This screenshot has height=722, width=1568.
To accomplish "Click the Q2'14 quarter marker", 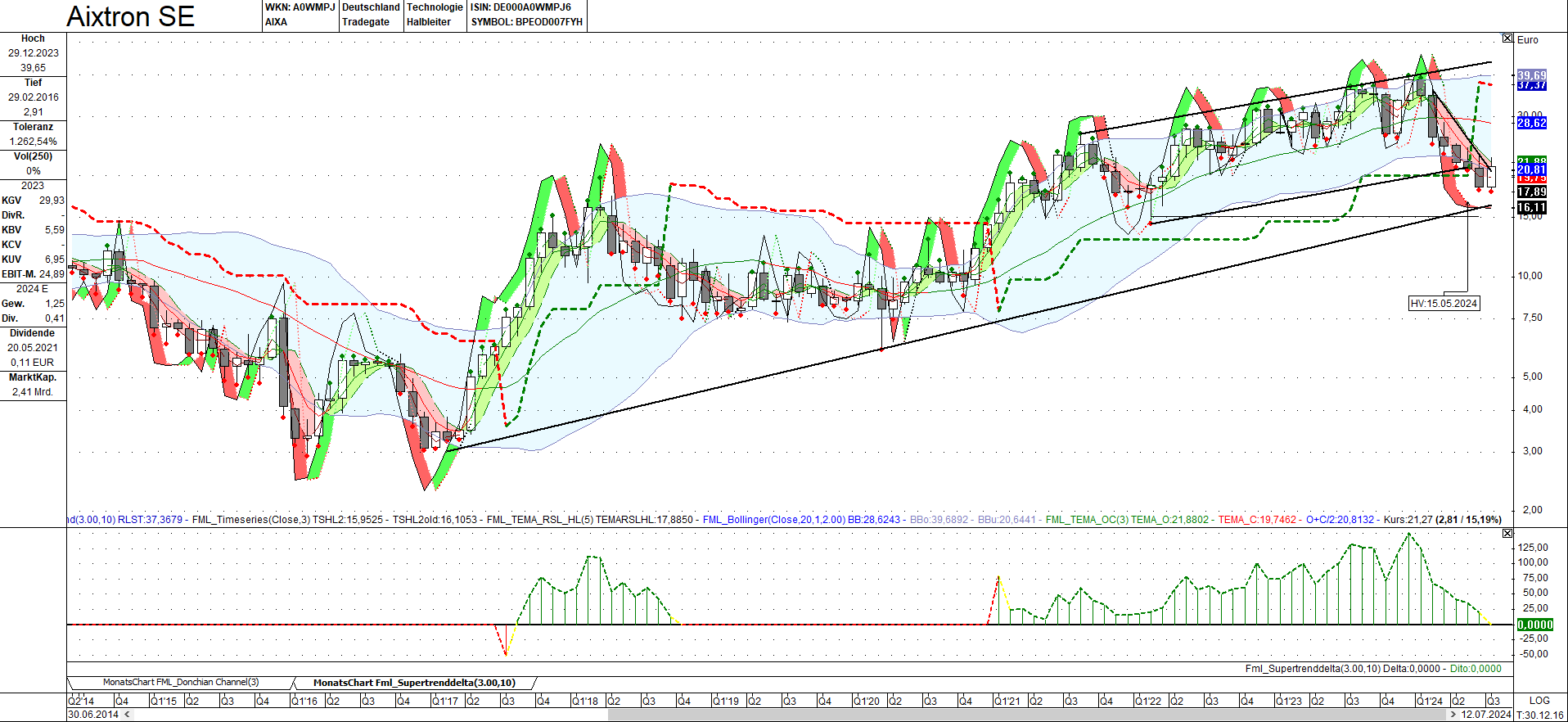I will pyautogui.click(x=81, y=702).
